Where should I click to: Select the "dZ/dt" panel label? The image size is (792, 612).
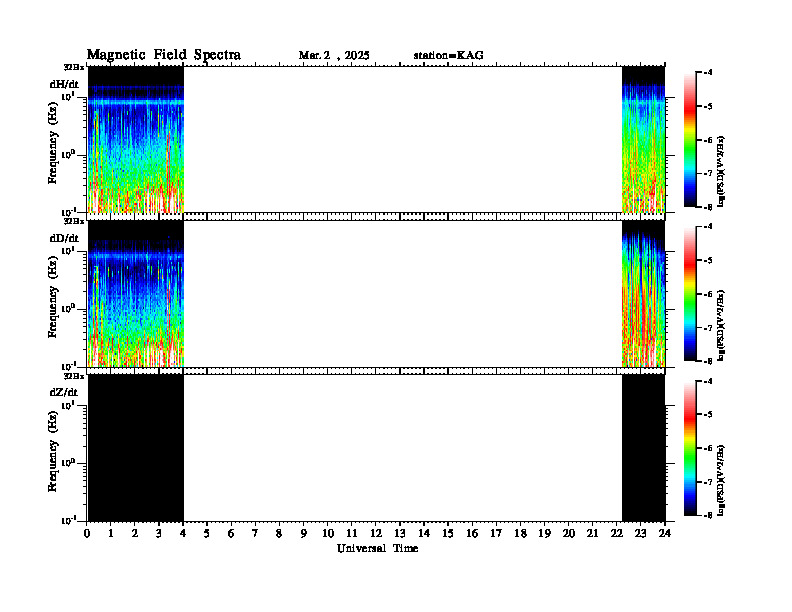(x=64, y=392)
